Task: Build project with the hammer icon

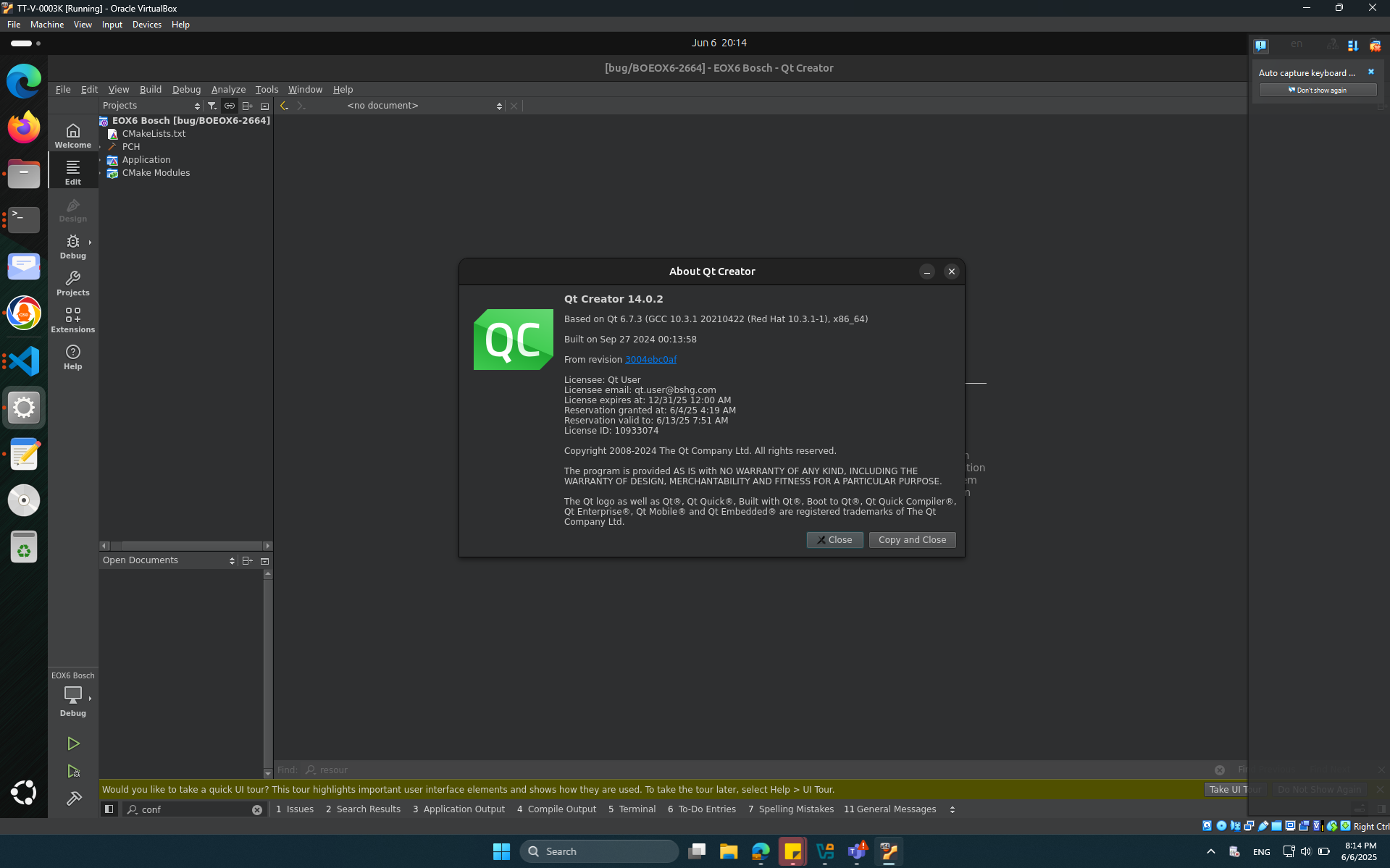Action: pyautogui.click(x=73, y=799)
